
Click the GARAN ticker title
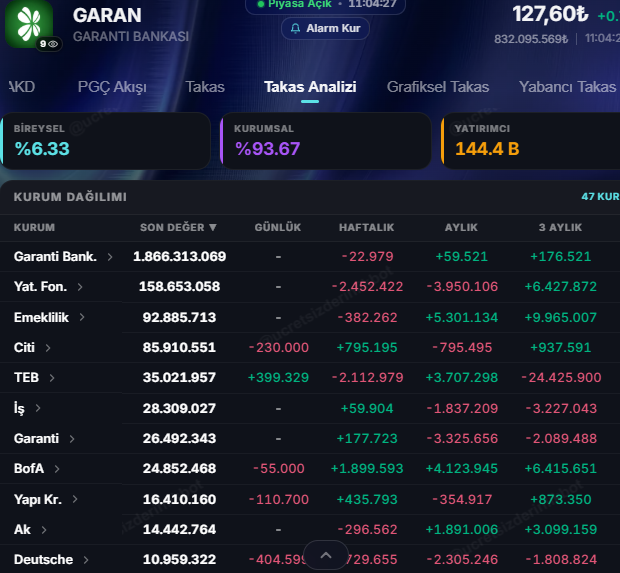click(107, 15)
